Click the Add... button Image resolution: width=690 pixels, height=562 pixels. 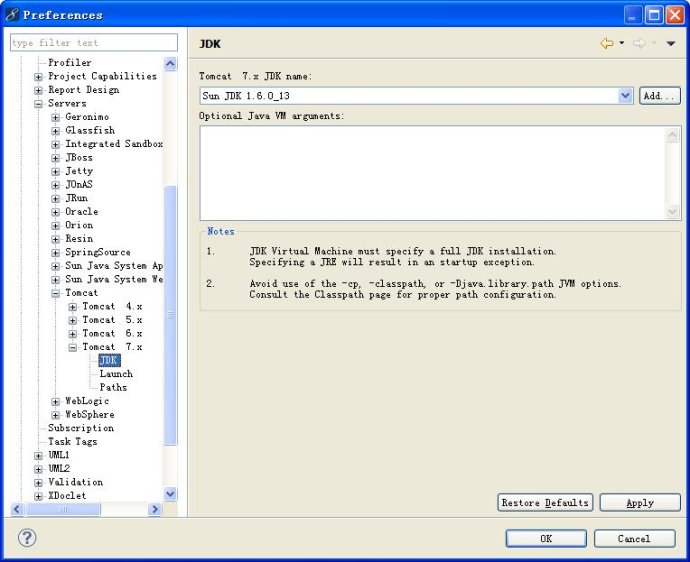click(659, 96)
